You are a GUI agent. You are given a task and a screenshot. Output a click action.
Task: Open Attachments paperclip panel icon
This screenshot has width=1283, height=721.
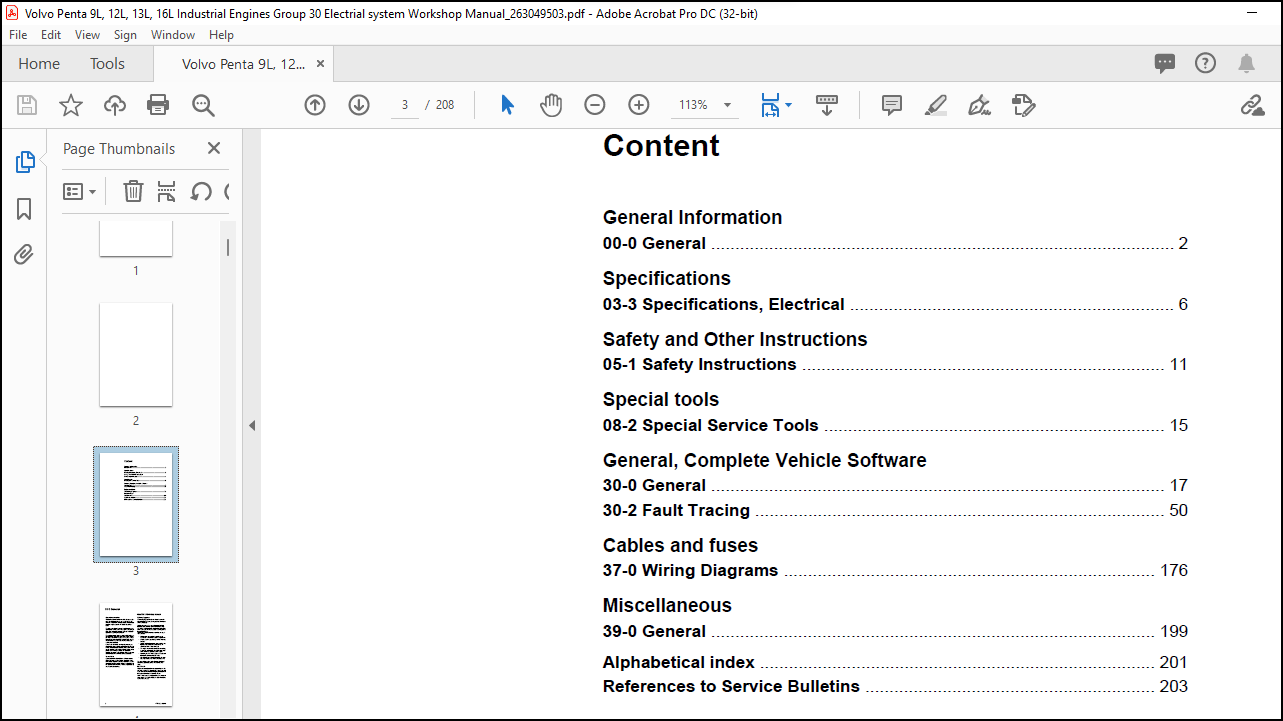click(25, 255)
